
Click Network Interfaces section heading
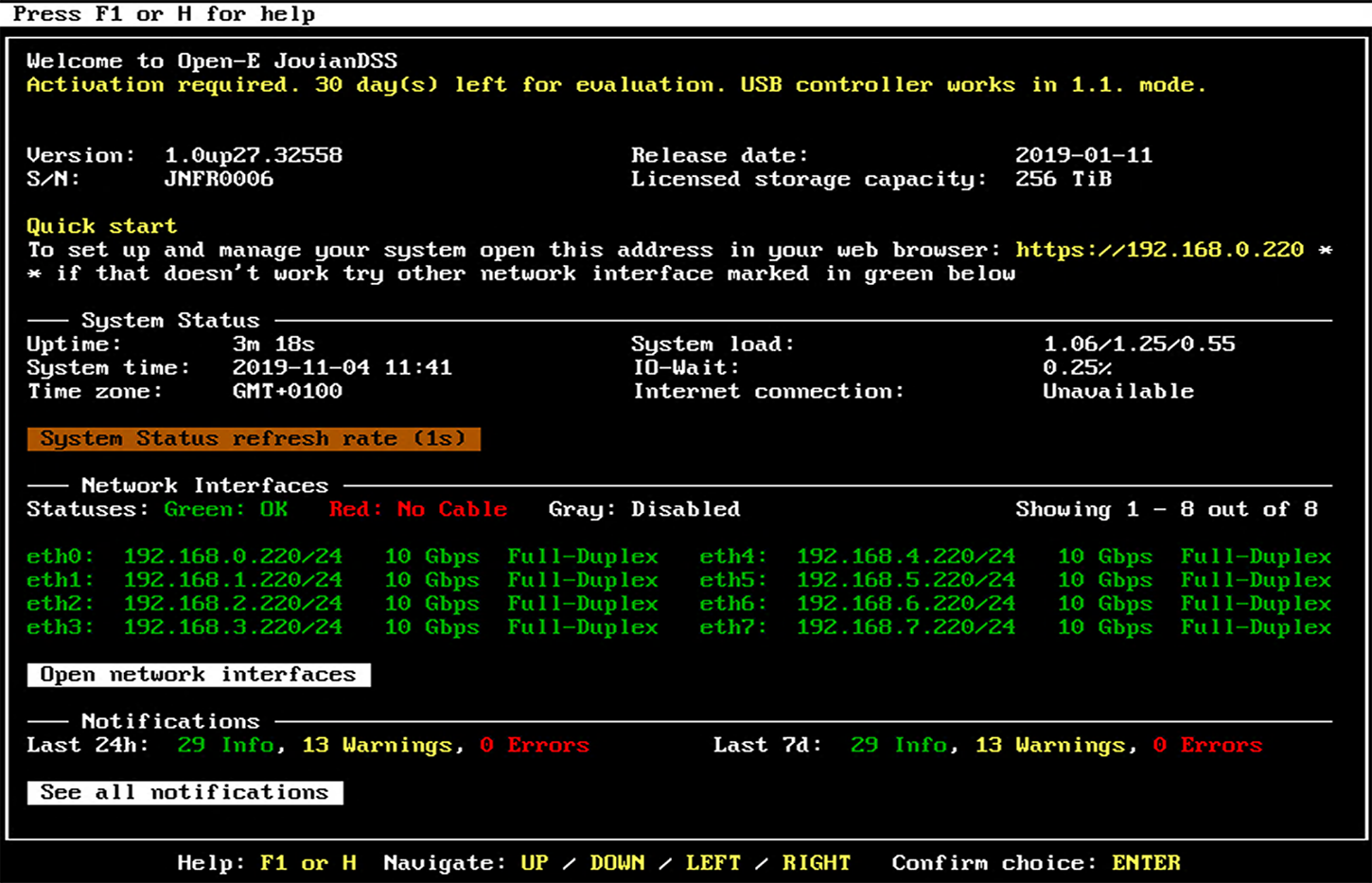click(205, 486)
